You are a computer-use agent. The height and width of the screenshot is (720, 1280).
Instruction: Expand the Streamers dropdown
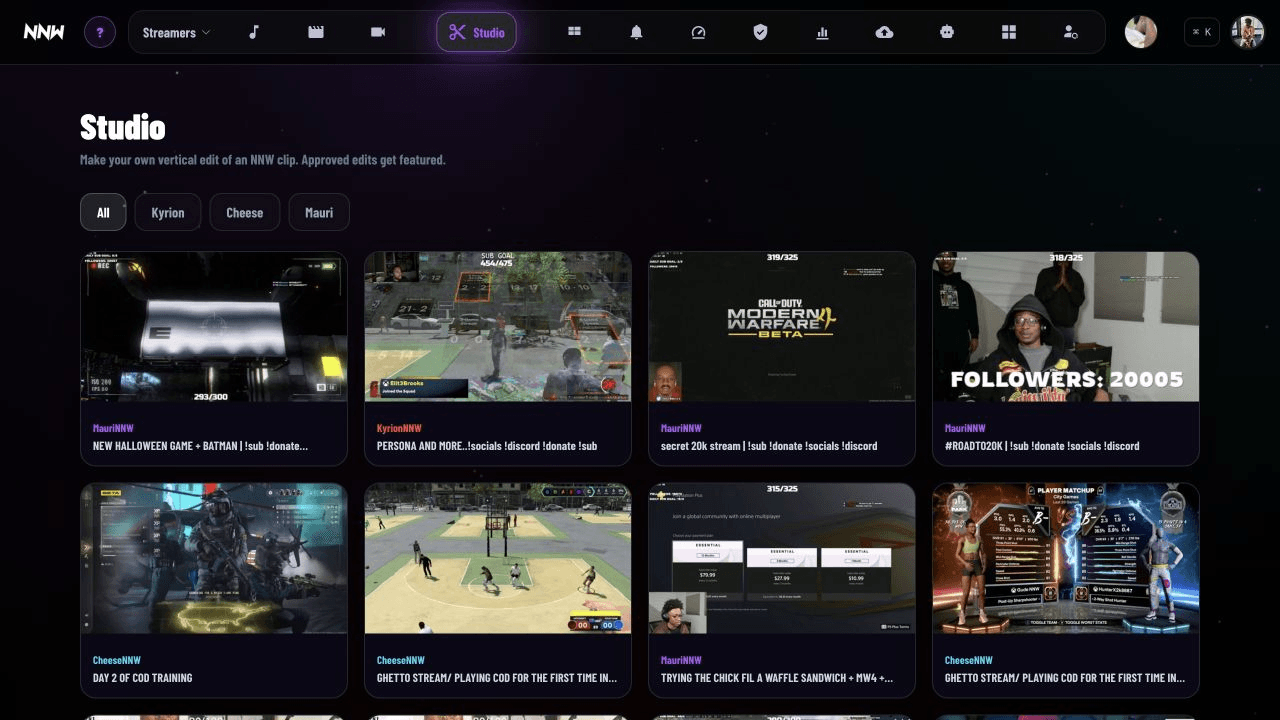(x=176, y=32)
